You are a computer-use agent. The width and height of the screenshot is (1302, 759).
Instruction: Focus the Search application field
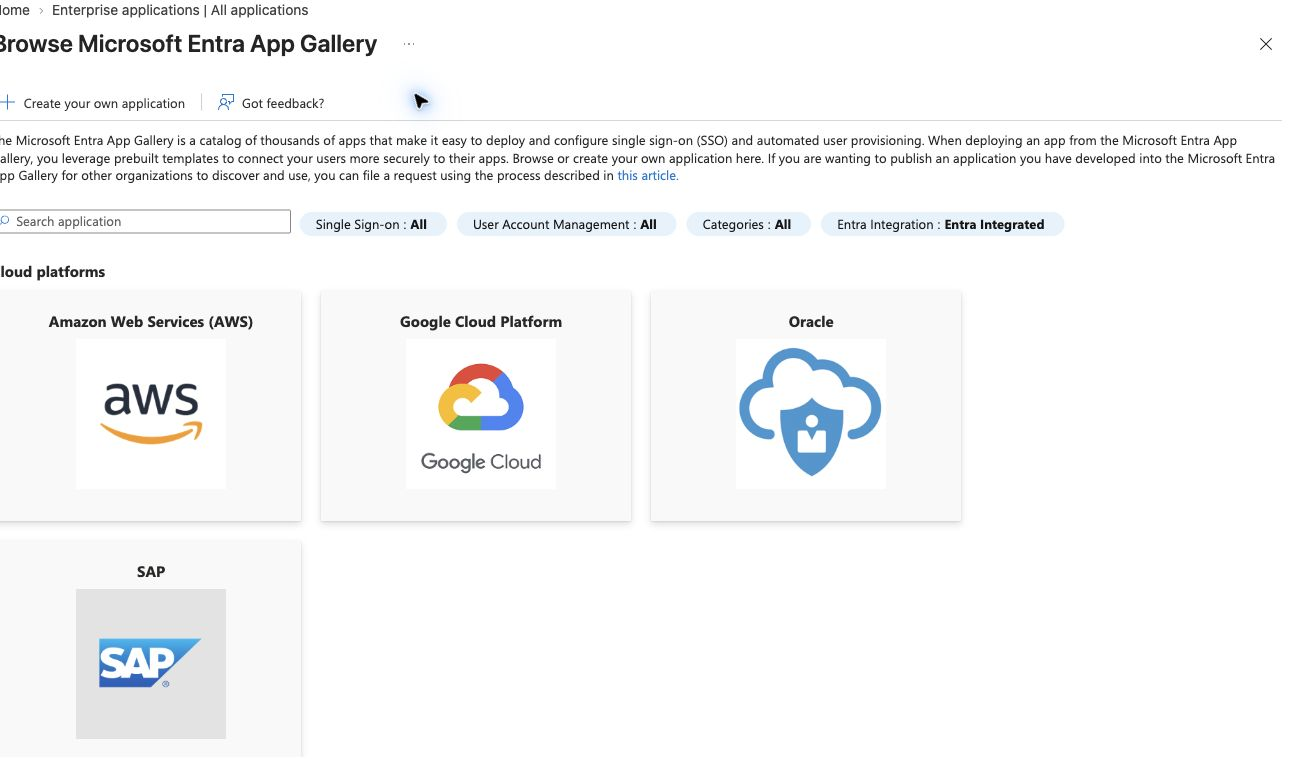coord(145,221)
